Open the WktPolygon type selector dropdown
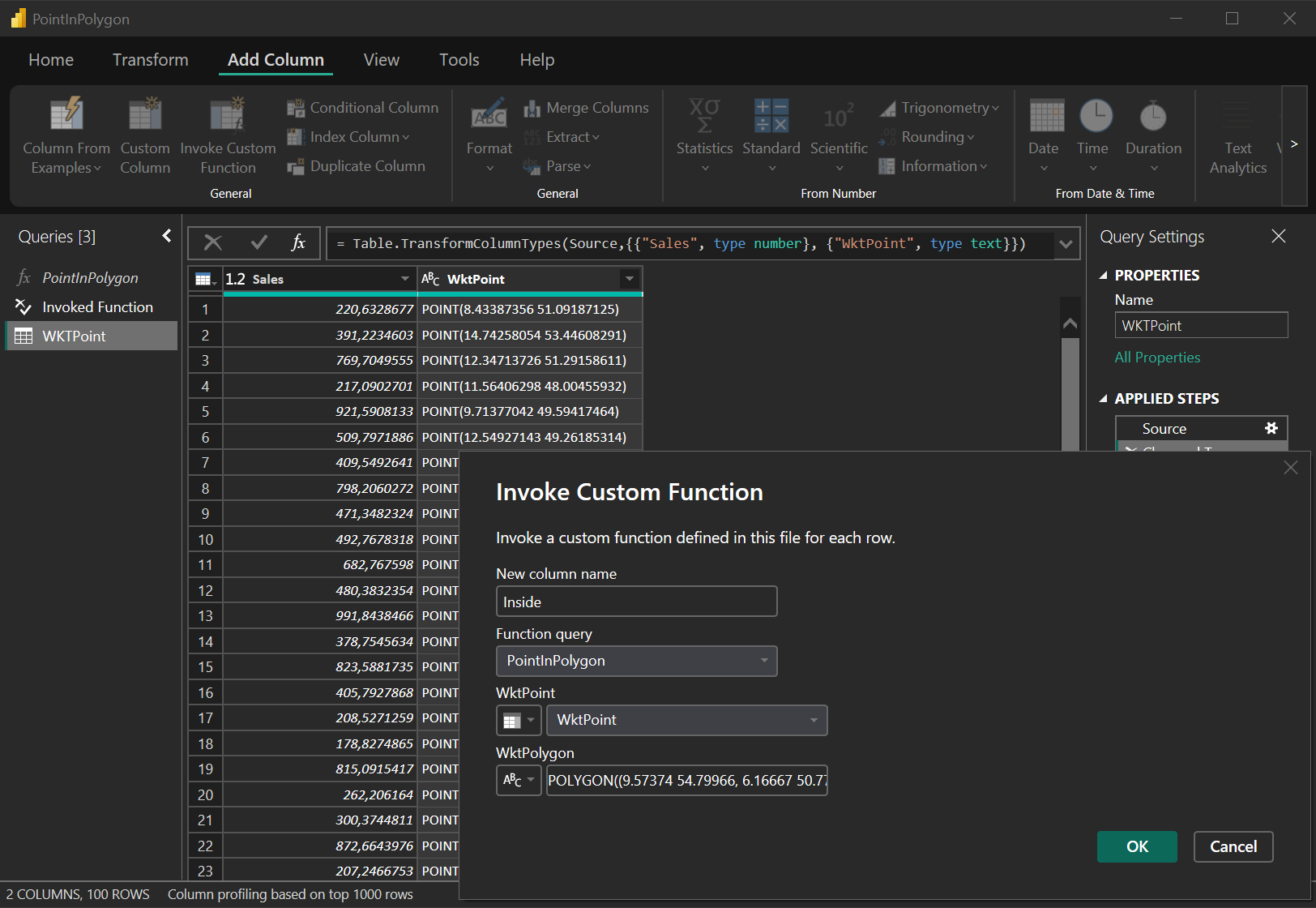This screenshot has width=1316, height=908. tap(519, 780)
